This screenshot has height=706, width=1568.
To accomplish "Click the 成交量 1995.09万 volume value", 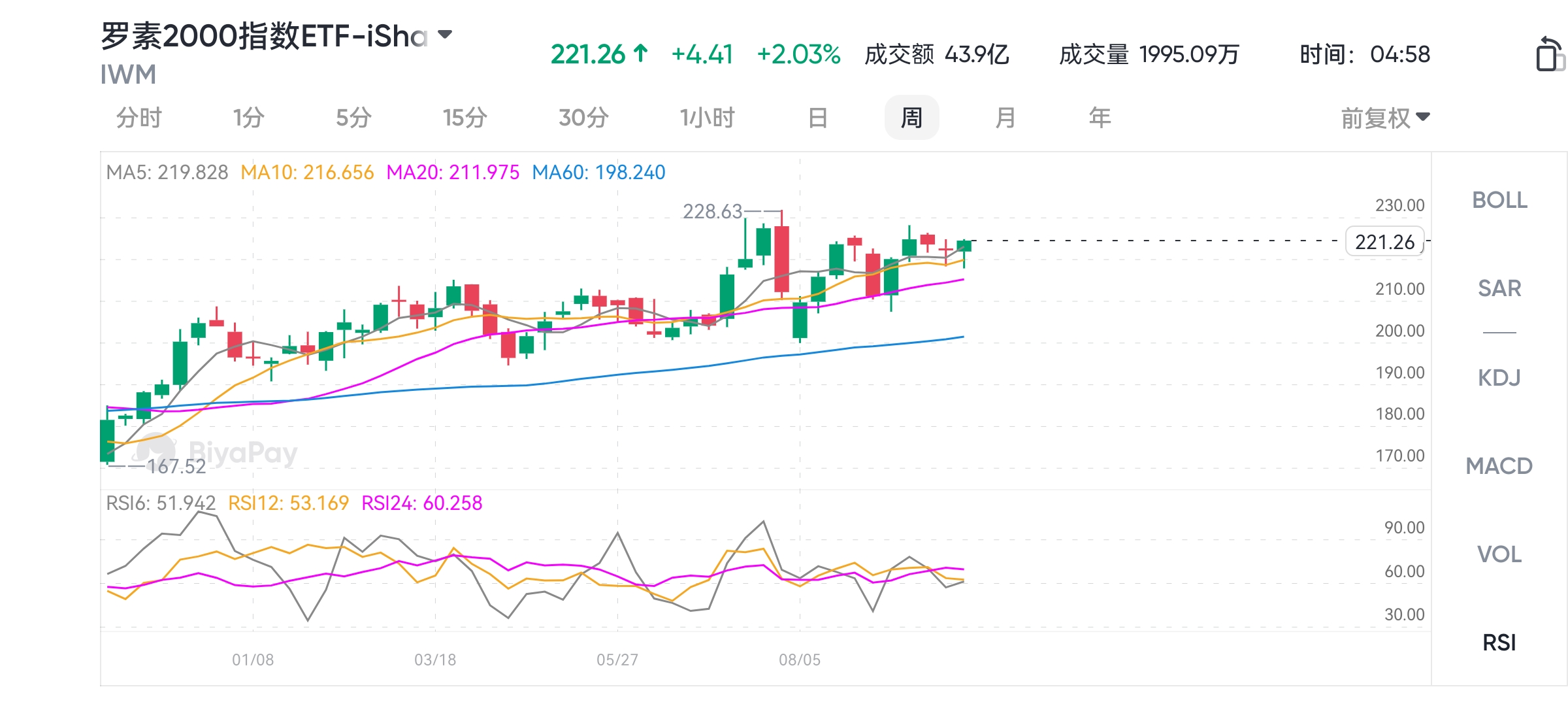I will pyautogui.click(x=1149, y=54).
